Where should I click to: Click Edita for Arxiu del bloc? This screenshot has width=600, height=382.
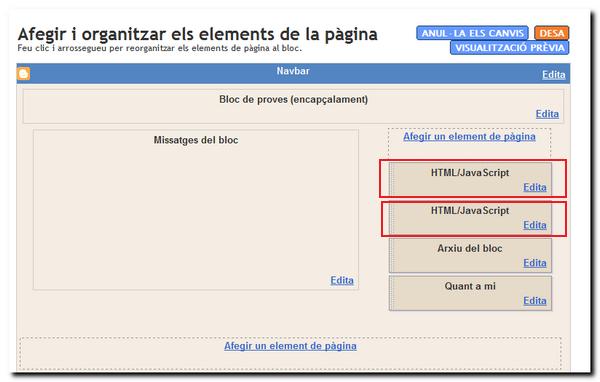(535, 263)
